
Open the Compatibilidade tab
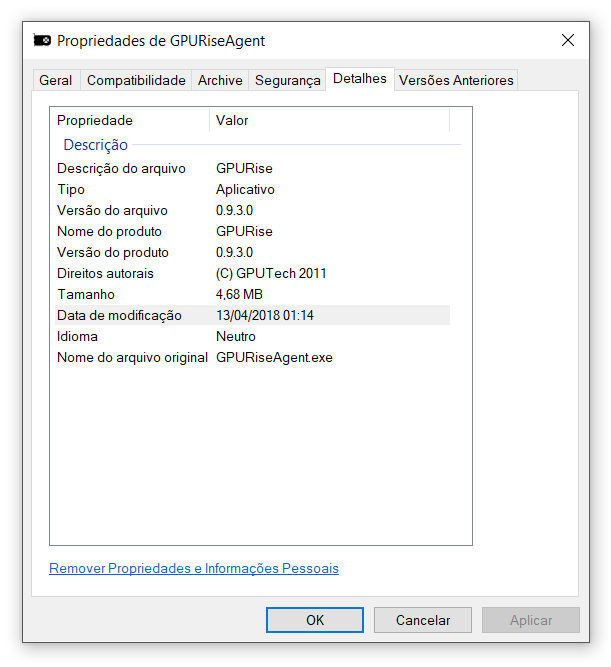click(136, 80)
